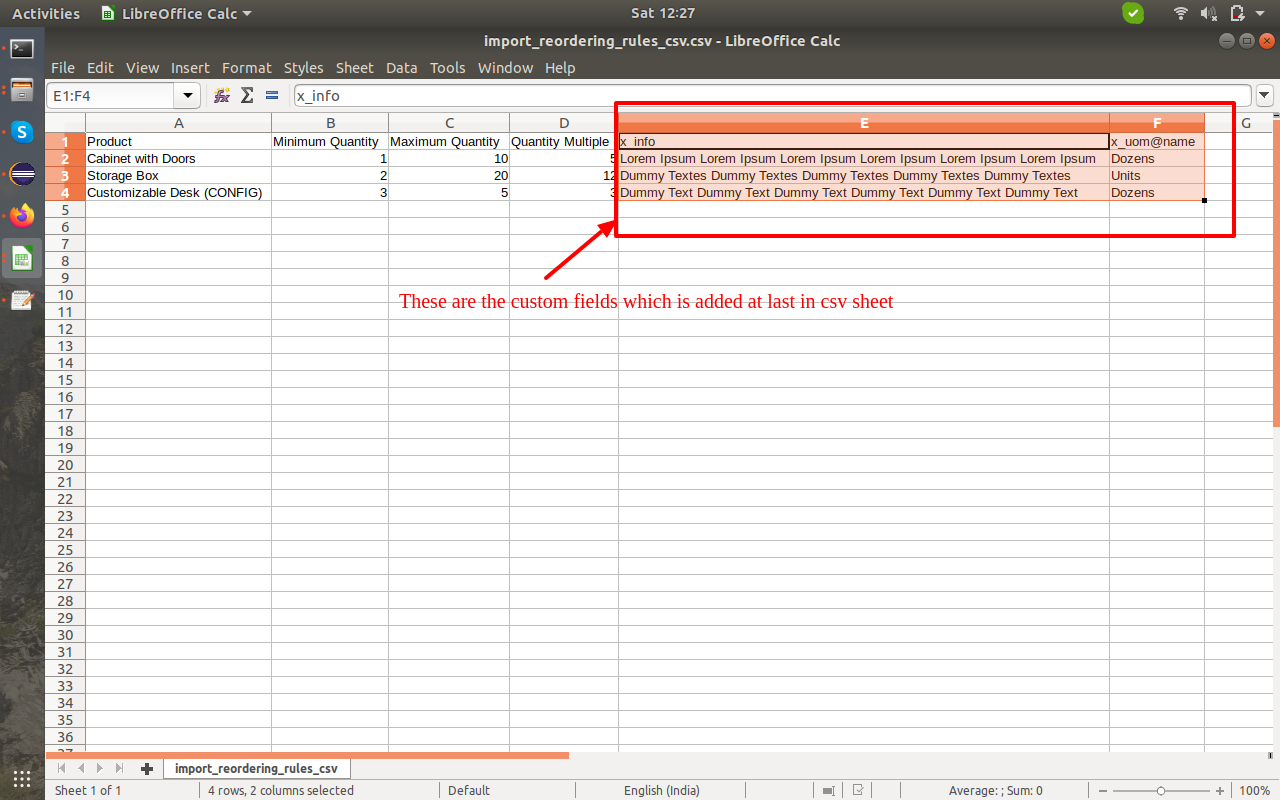Click 'English (India)' in status bar
1280x800 pixels.
point(662,790)
